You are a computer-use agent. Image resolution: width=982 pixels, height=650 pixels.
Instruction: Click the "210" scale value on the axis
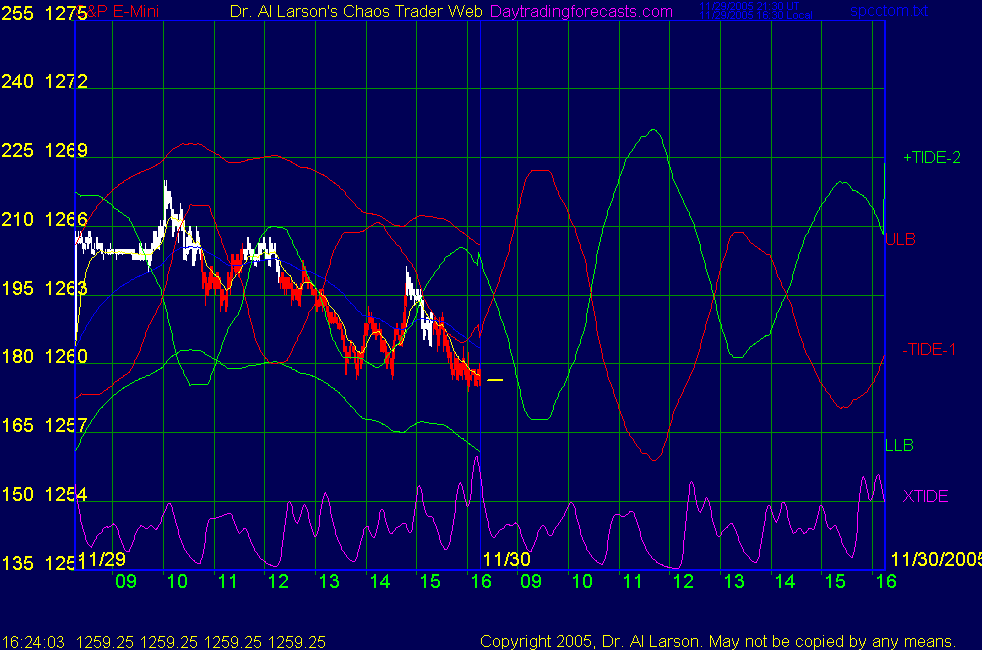pyautogui.click(x=18, y=219)
